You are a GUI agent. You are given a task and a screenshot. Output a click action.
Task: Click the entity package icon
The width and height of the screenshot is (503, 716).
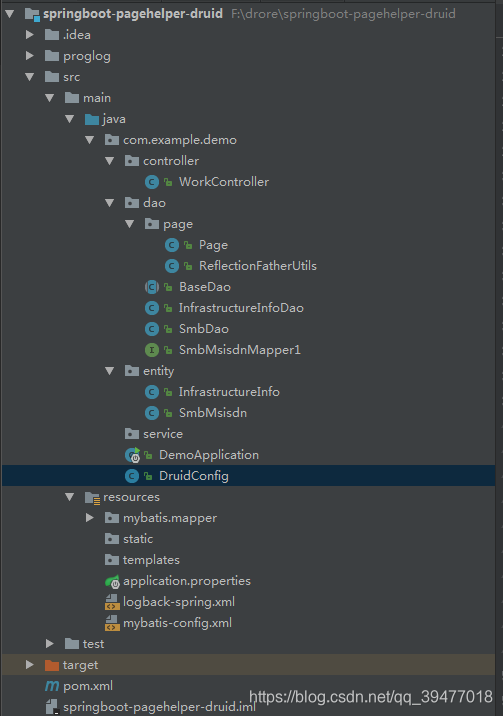(132, 371)
